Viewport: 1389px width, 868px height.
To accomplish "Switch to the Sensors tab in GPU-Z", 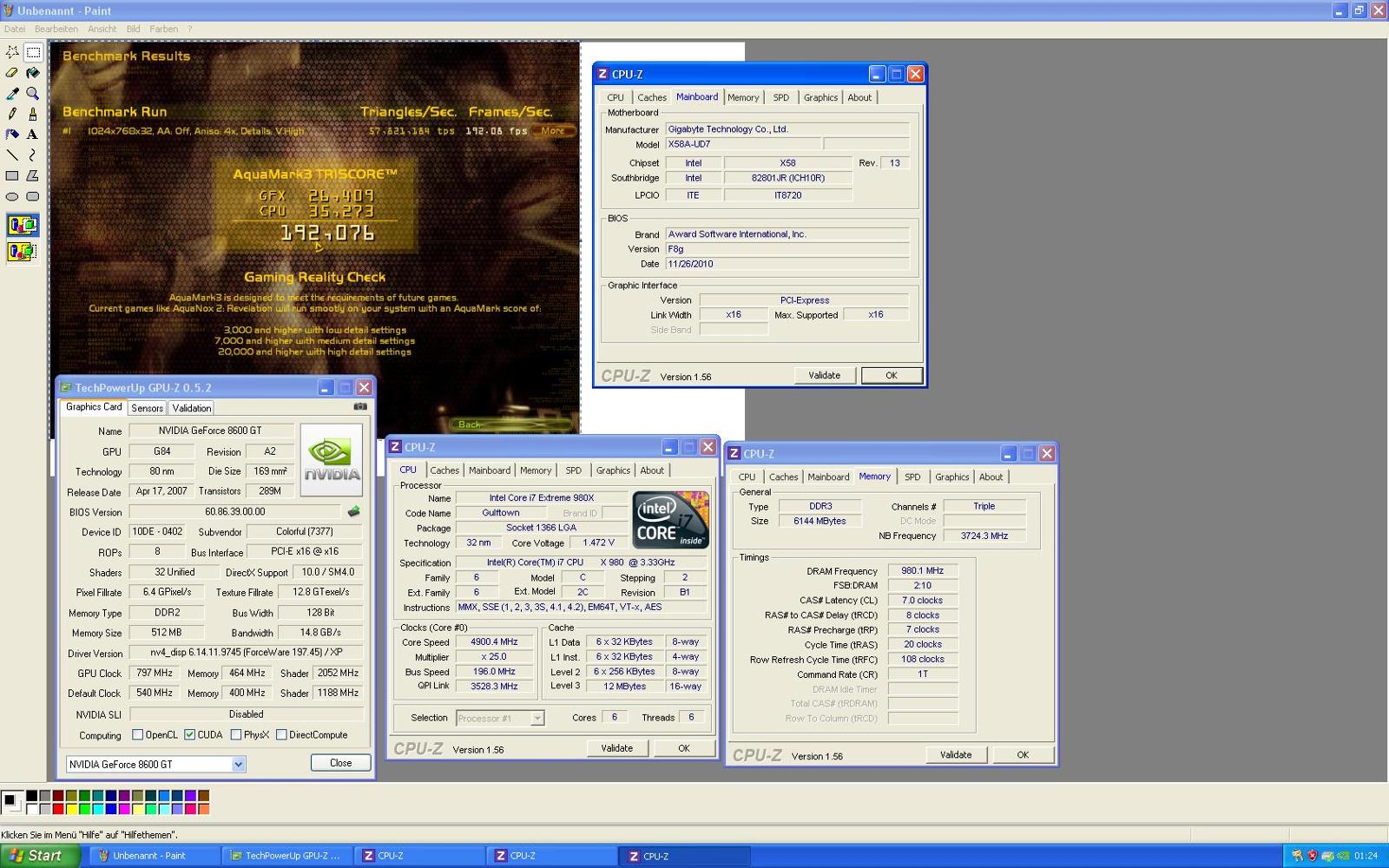I will click(x=147, y=408).
